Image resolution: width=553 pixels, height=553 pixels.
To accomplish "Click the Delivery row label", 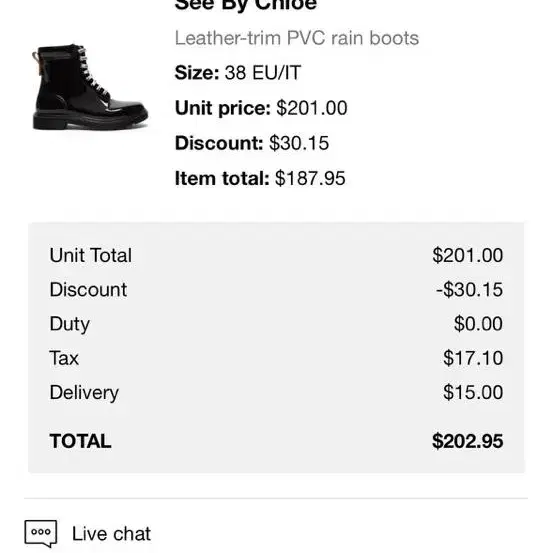I will click(84, 393).
